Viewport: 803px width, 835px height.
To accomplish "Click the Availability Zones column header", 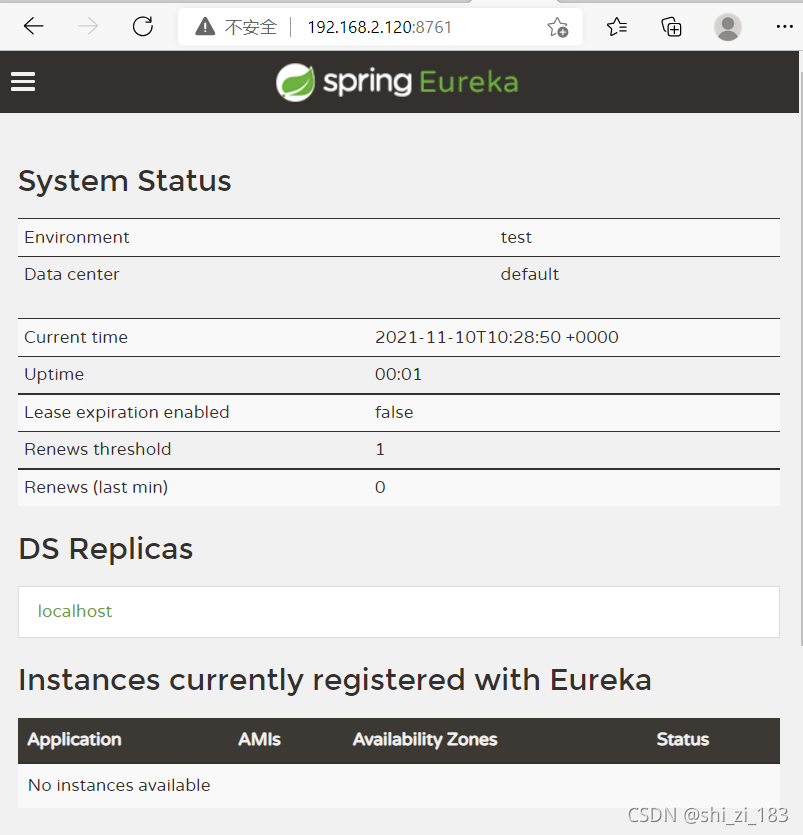I will point(424,739).
